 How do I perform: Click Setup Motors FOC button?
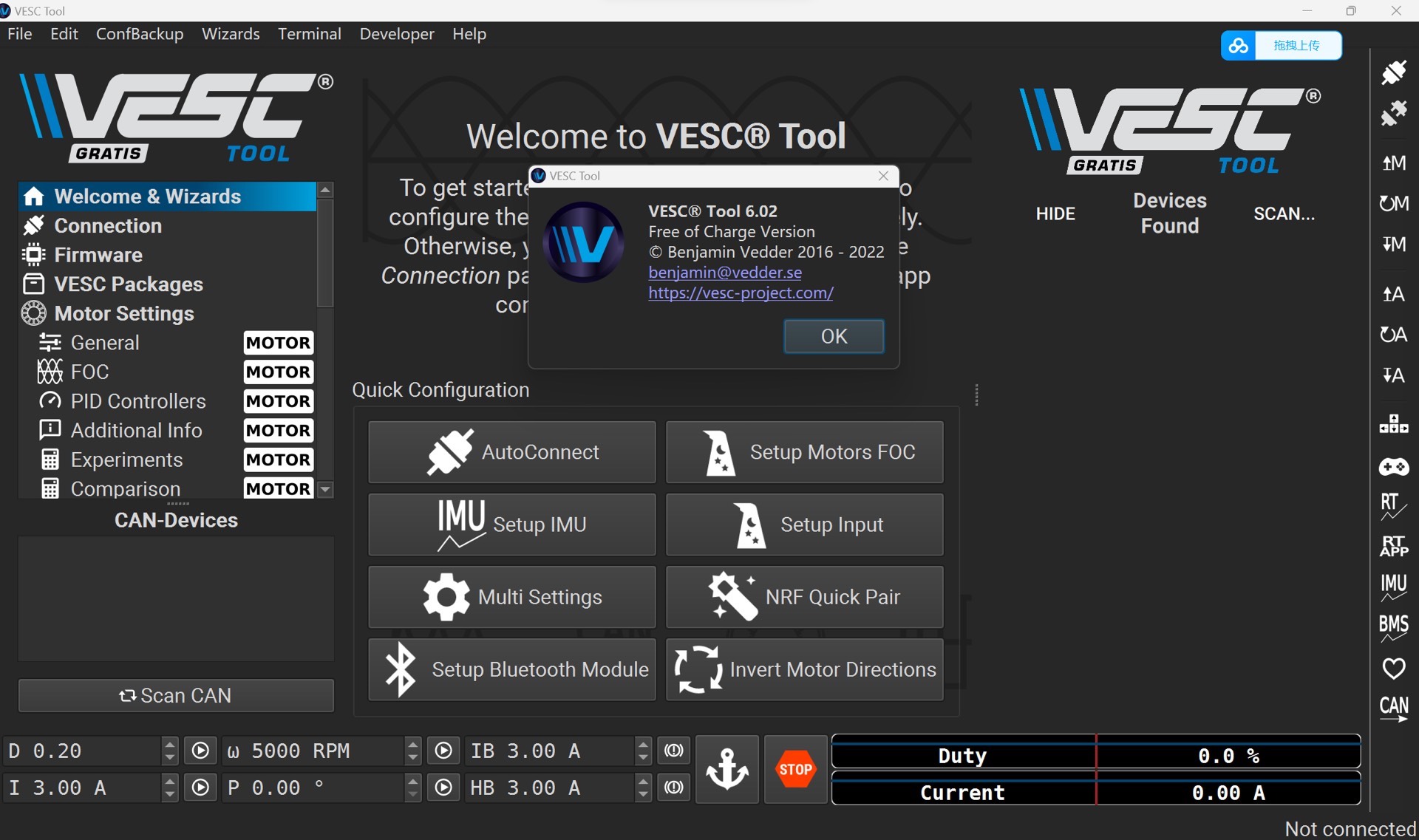(805, 452)
